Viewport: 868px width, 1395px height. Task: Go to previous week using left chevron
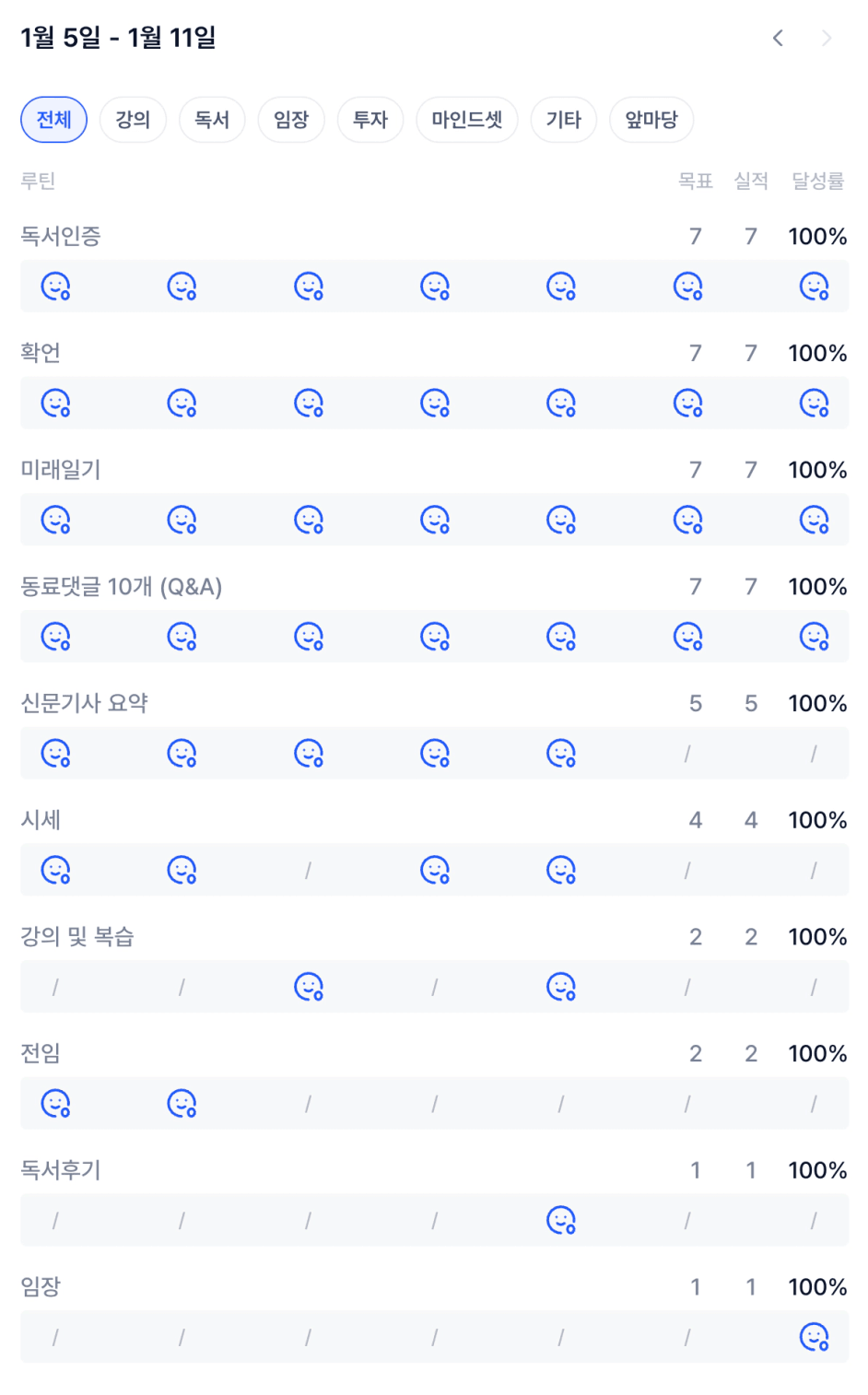[x=779, y=38]
